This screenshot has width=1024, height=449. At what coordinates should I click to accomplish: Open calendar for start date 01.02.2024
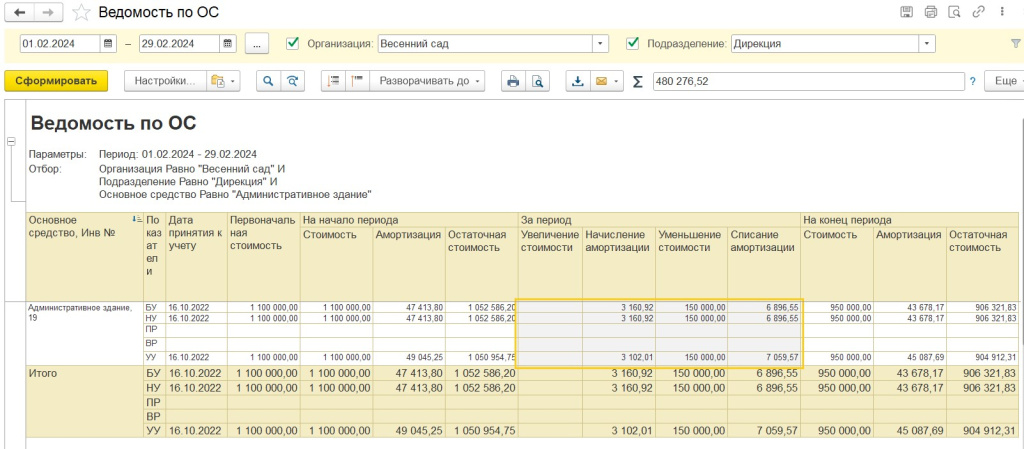(109, 44)
